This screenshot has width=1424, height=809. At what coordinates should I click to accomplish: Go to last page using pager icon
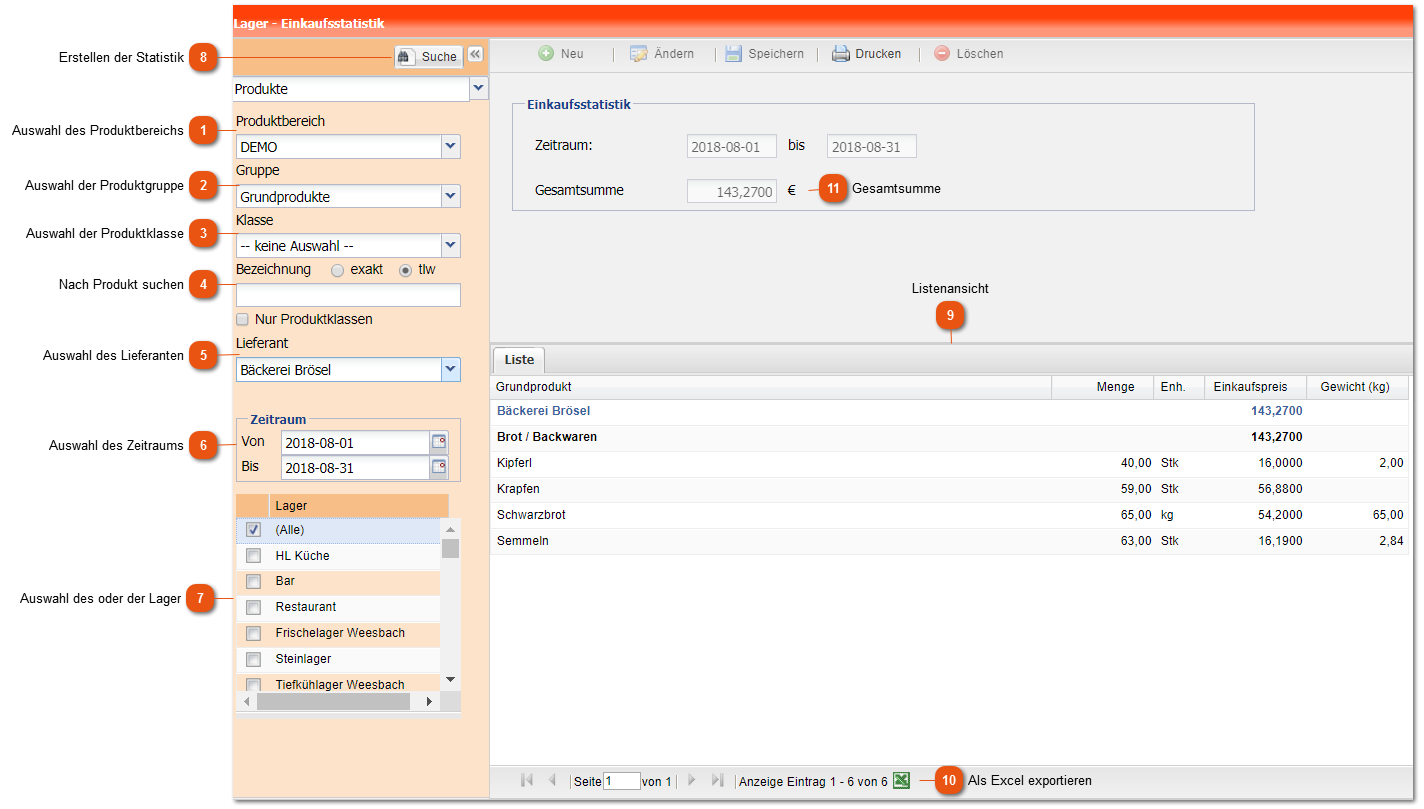pos(717,780)
